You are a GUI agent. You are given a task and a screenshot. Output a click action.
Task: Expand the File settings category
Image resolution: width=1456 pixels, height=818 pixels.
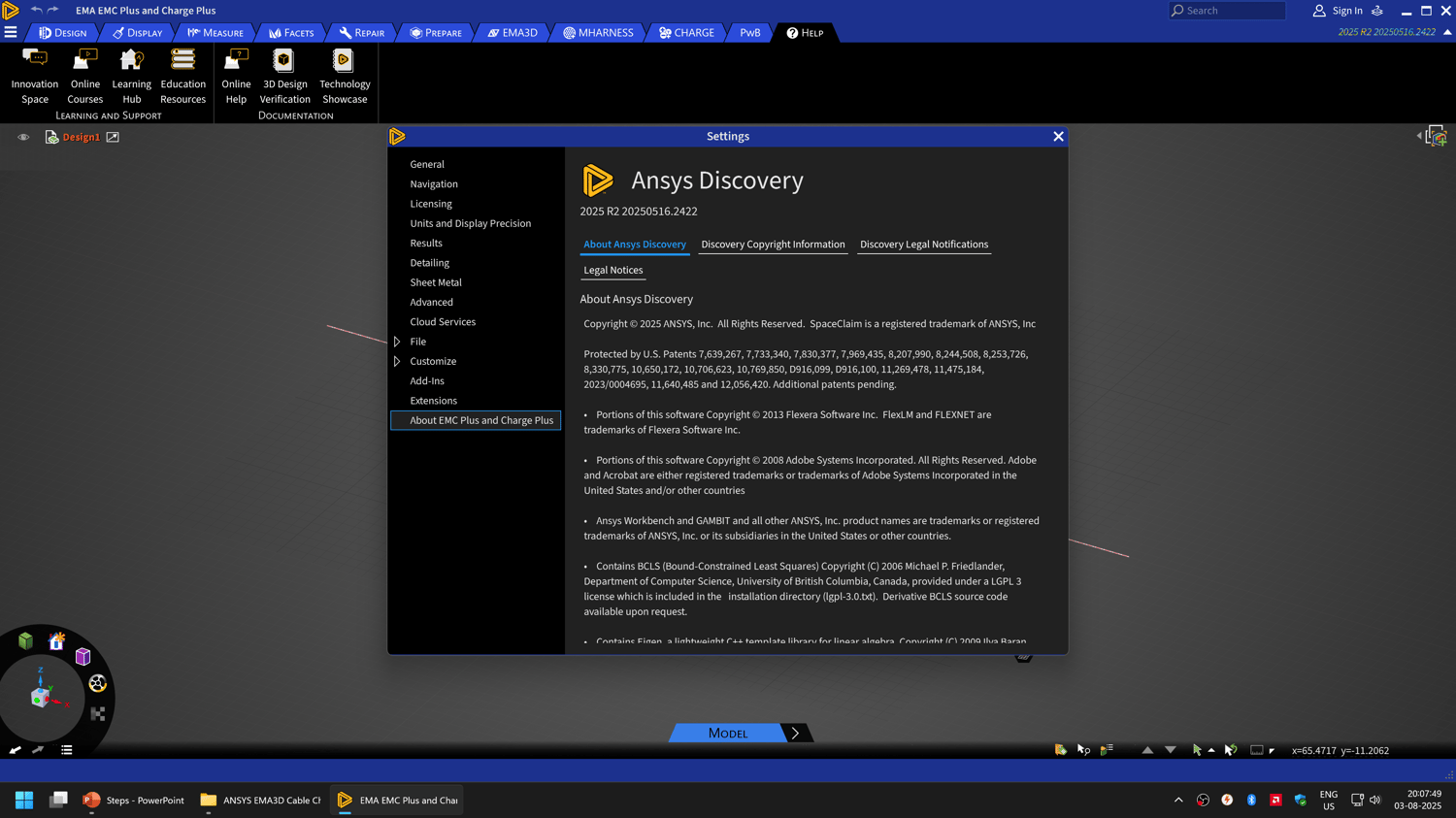397,342
